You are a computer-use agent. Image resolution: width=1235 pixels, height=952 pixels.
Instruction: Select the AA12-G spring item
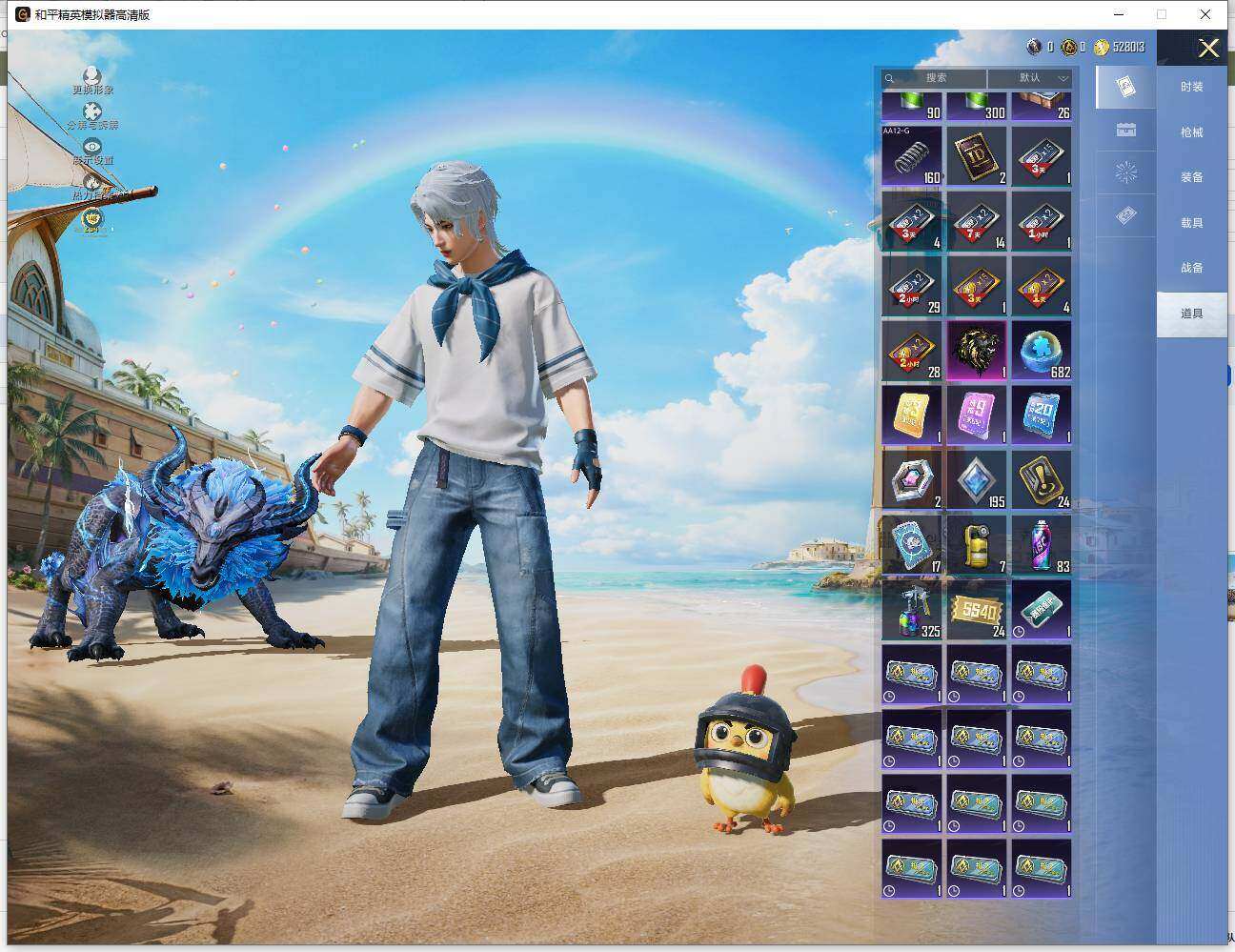click(x=912, y=156)
